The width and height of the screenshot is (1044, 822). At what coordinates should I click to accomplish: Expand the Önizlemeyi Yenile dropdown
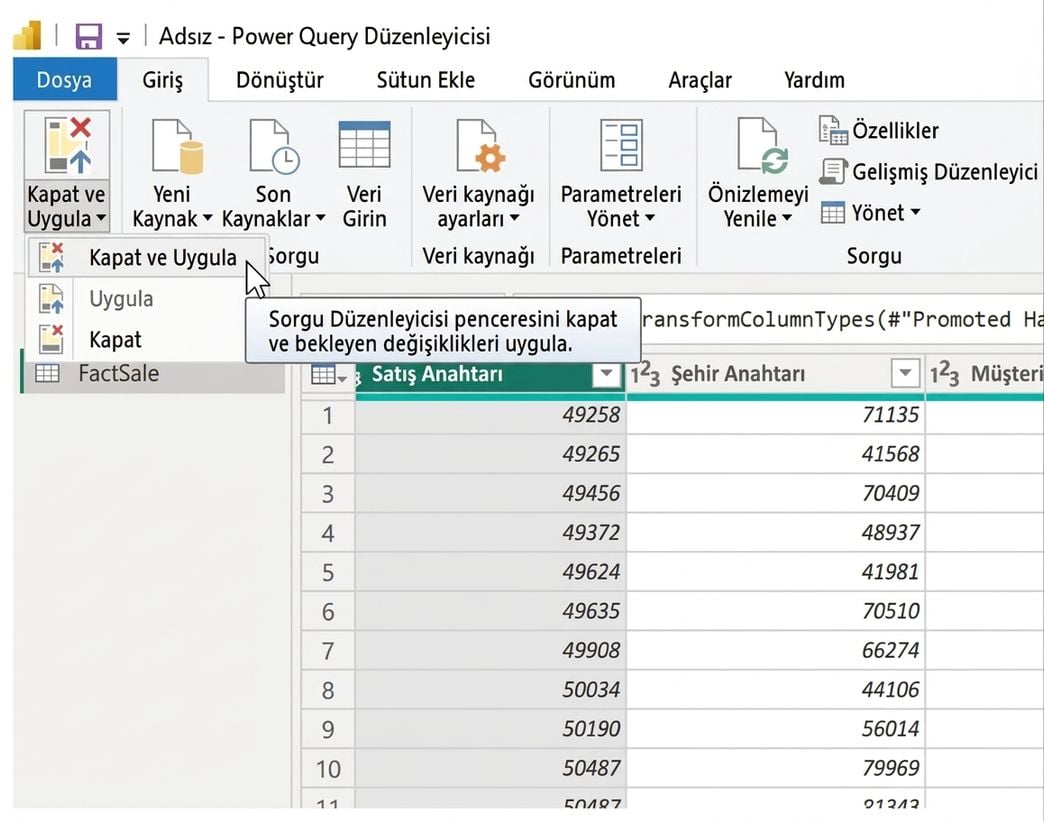tap(786, 218)
